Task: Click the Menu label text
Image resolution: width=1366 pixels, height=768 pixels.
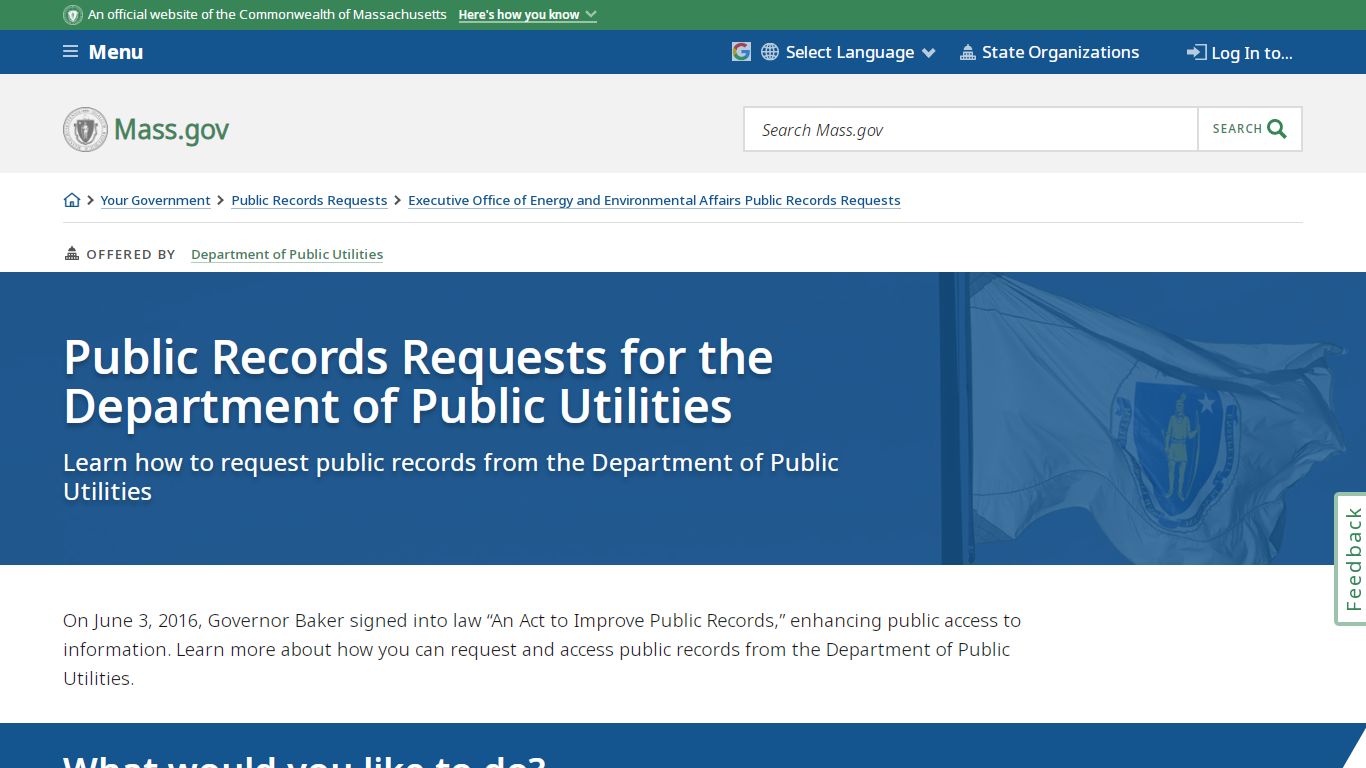Action: click(x=116, y=52)
